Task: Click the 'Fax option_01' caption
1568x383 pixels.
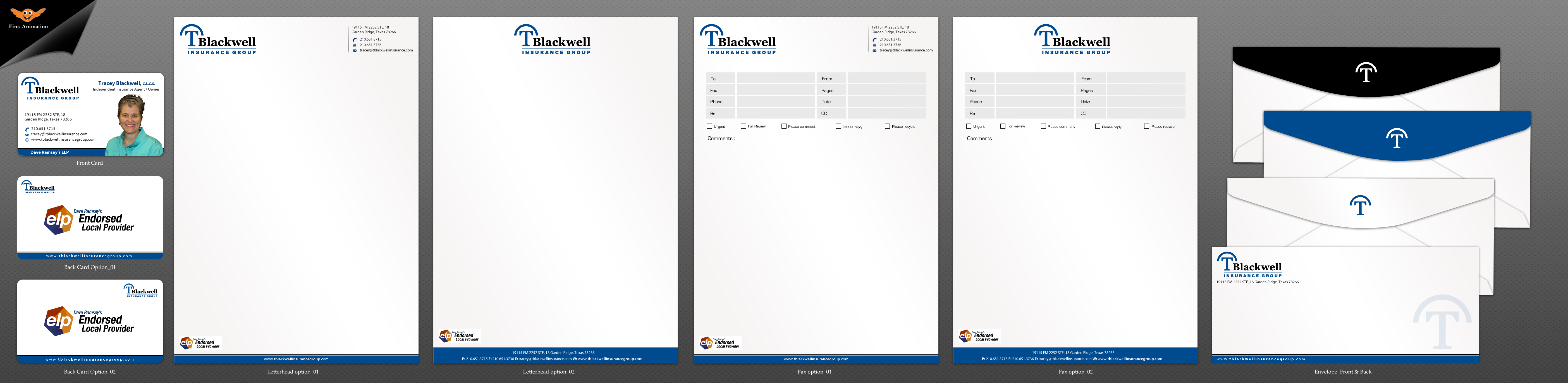Action: click(814, 372)
